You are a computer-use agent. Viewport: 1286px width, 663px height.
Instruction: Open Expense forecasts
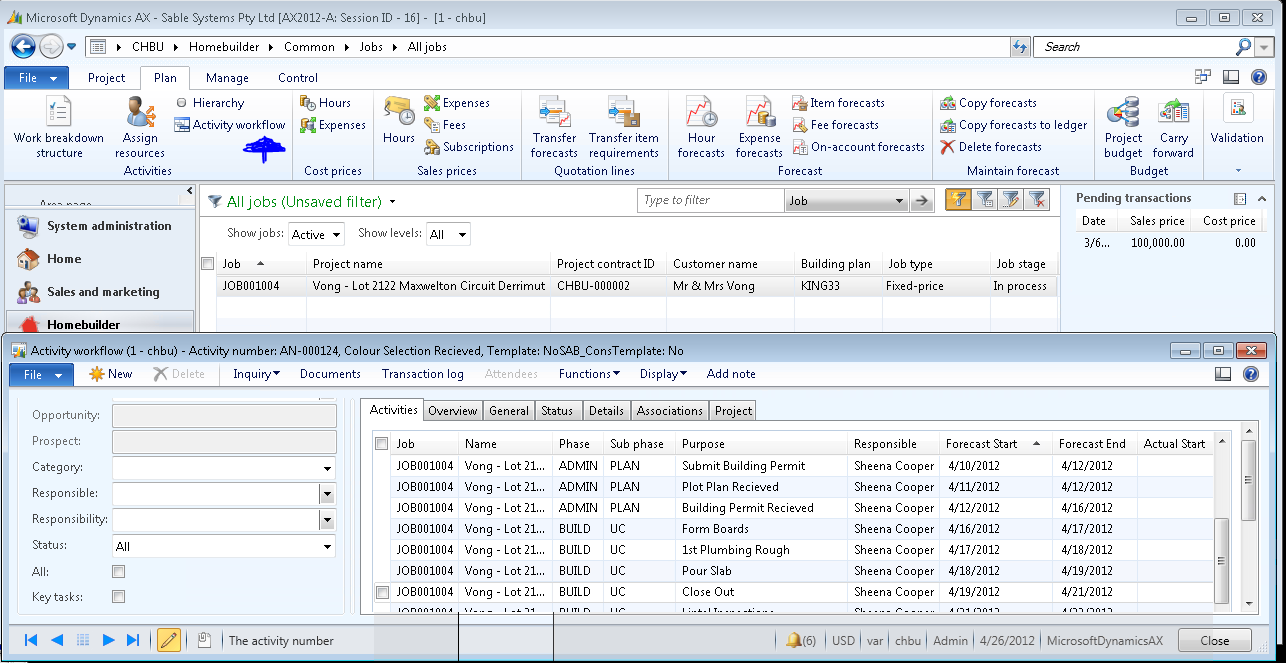(759, 128)
